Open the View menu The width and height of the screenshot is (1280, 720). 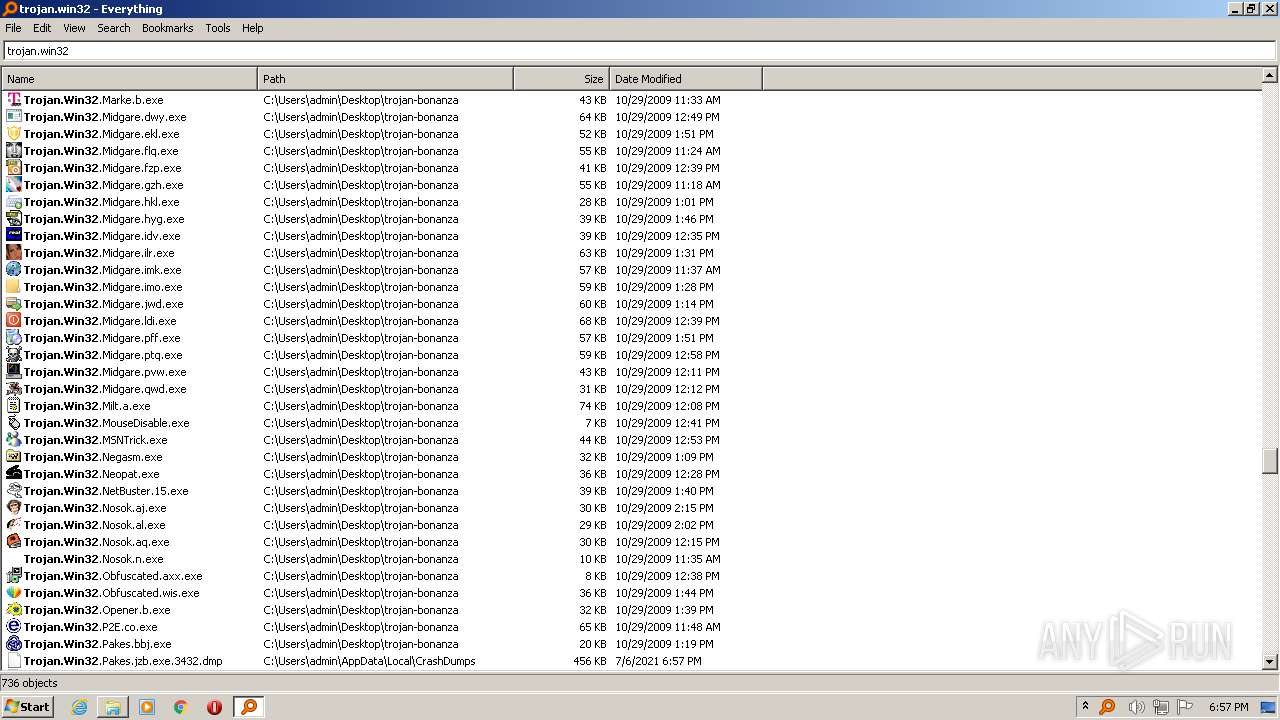pos(74,28)
